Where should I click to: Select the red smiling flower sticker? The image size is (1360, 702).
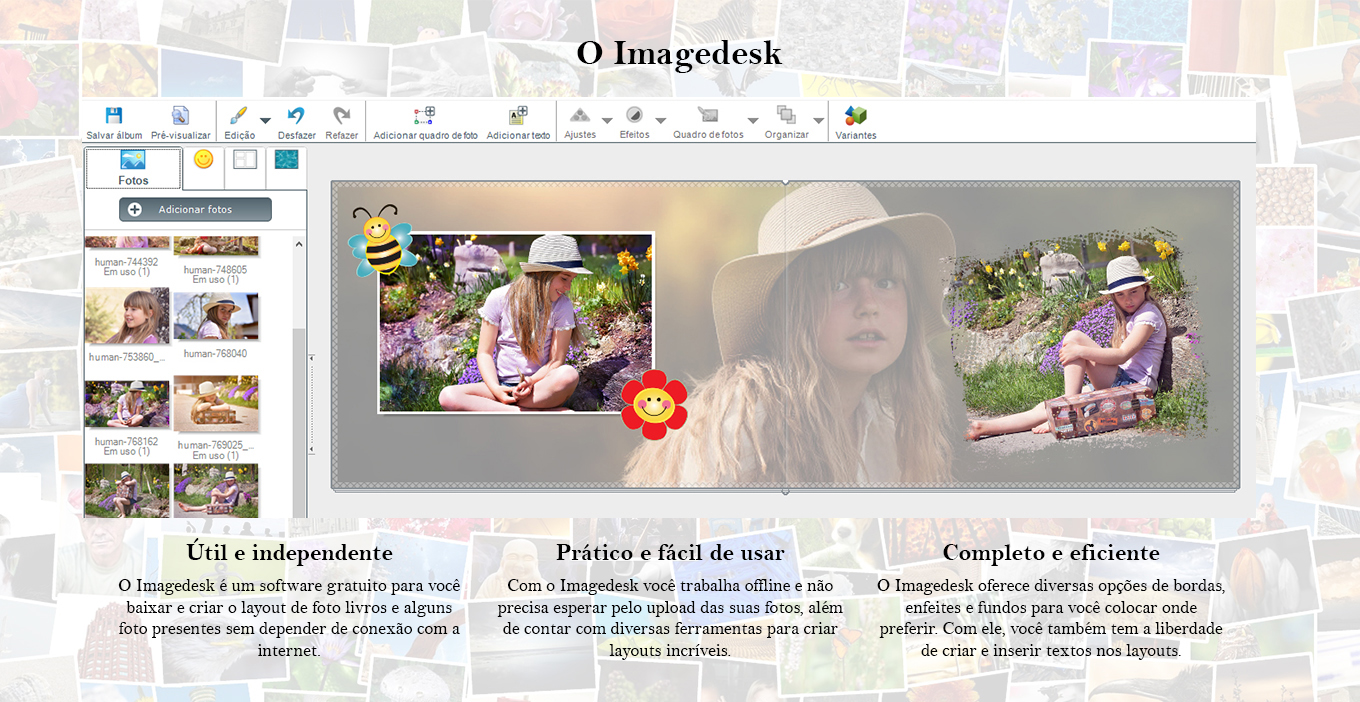[x=654, y=404]
